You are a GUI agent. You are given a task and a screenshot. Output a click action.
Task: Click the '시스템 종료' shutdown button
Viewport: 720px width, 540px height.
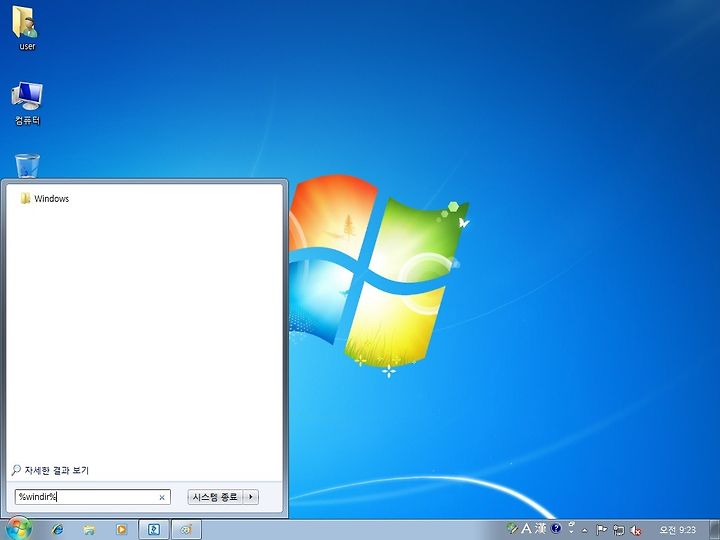214,497
